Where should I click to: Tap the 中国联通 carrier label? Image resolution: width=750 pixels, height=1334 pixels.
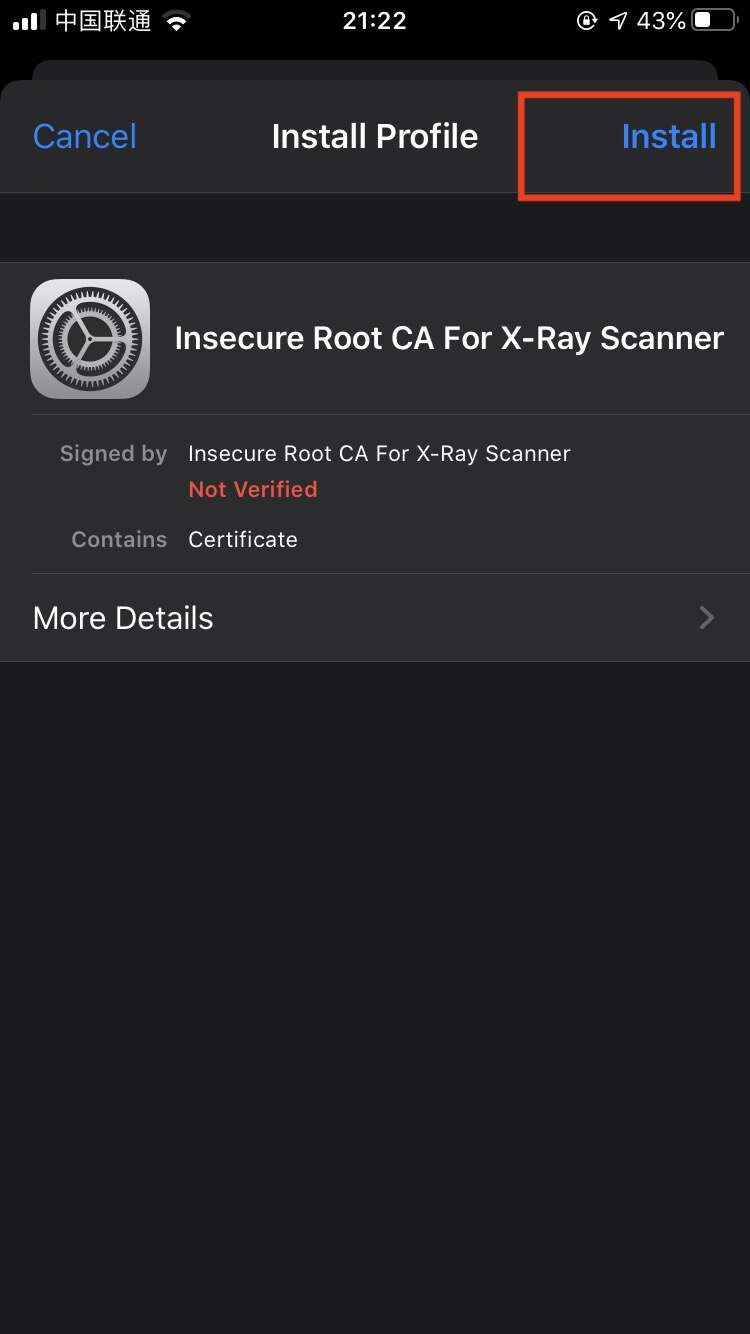(103, 21)
